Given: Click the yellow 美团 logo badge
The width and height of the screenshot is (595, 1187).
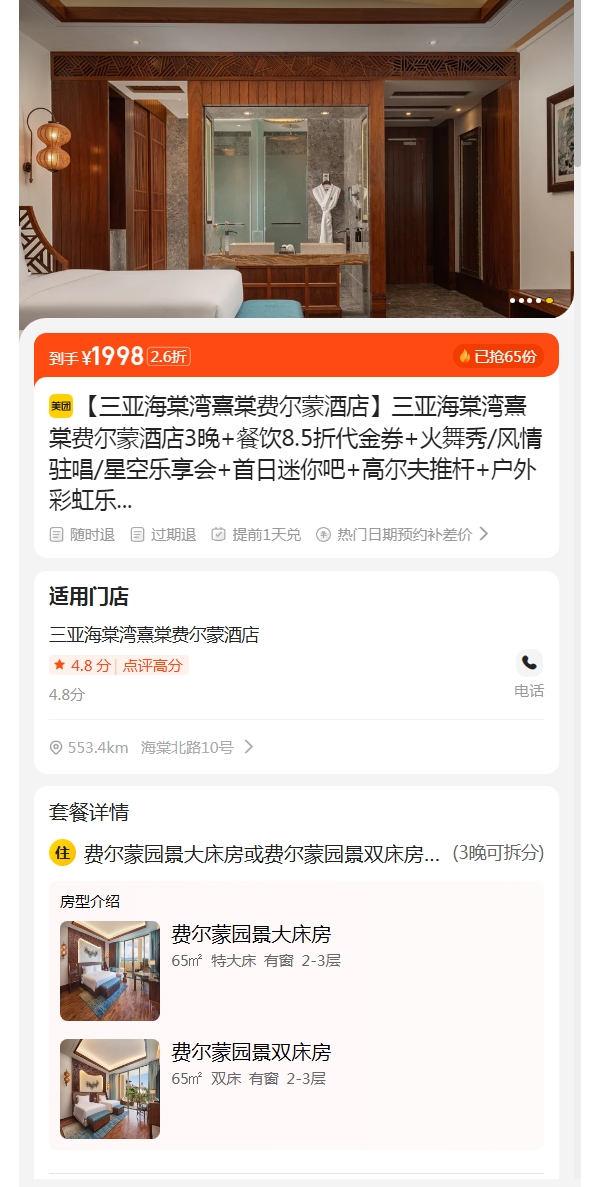Looking at the screenshot, I should click(61, 407).
